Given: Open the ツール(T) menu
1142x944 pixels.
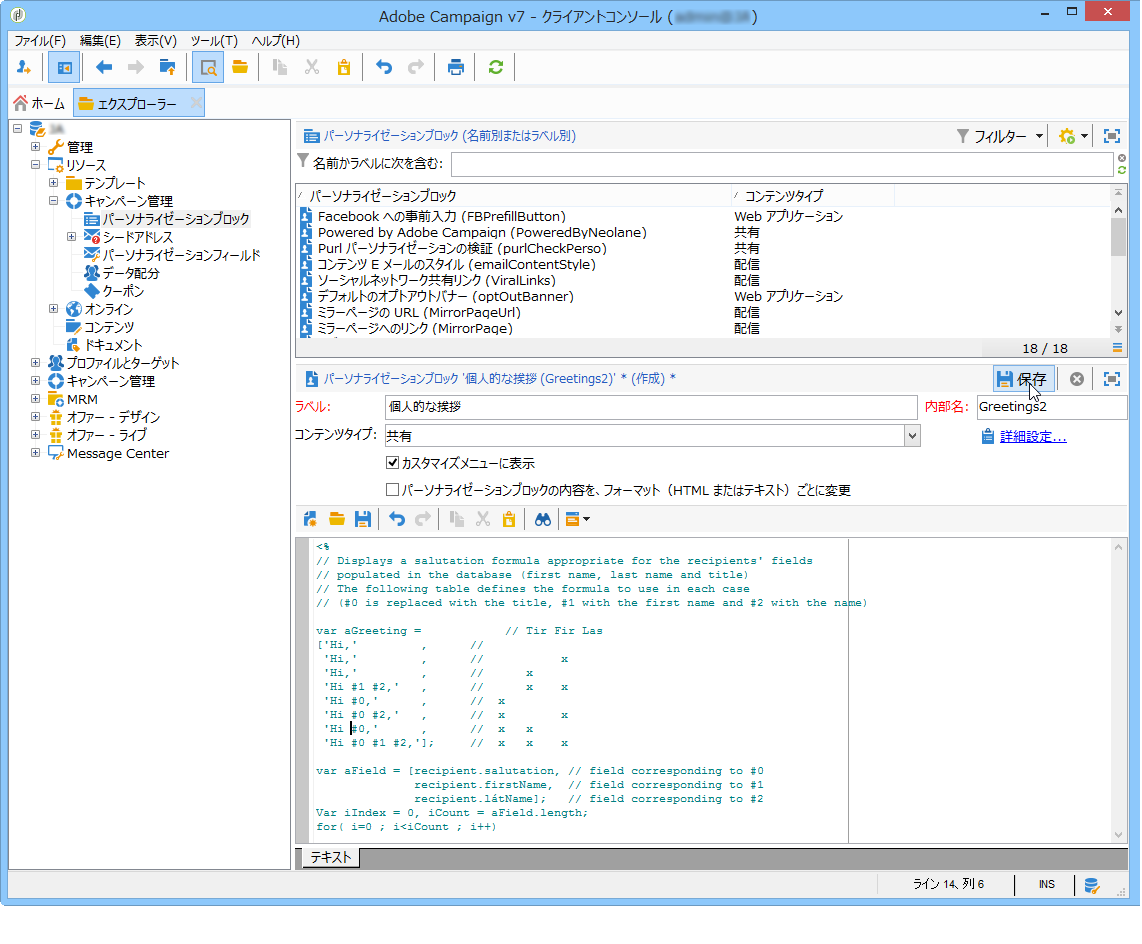Looking at the screenshot, I should coord(213,40).
